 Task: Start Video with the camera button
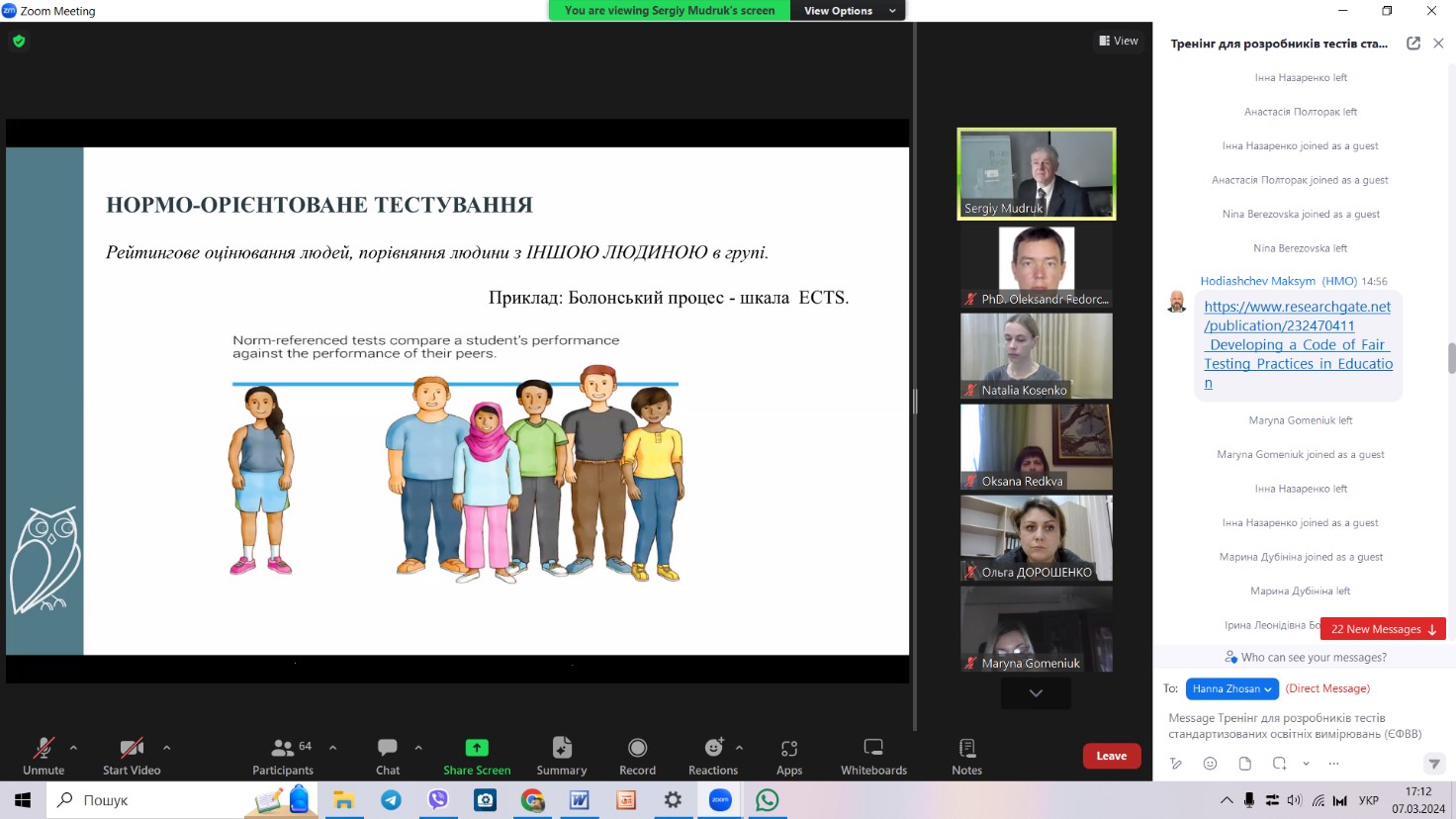pyautogui.click(x=132, y=756)
